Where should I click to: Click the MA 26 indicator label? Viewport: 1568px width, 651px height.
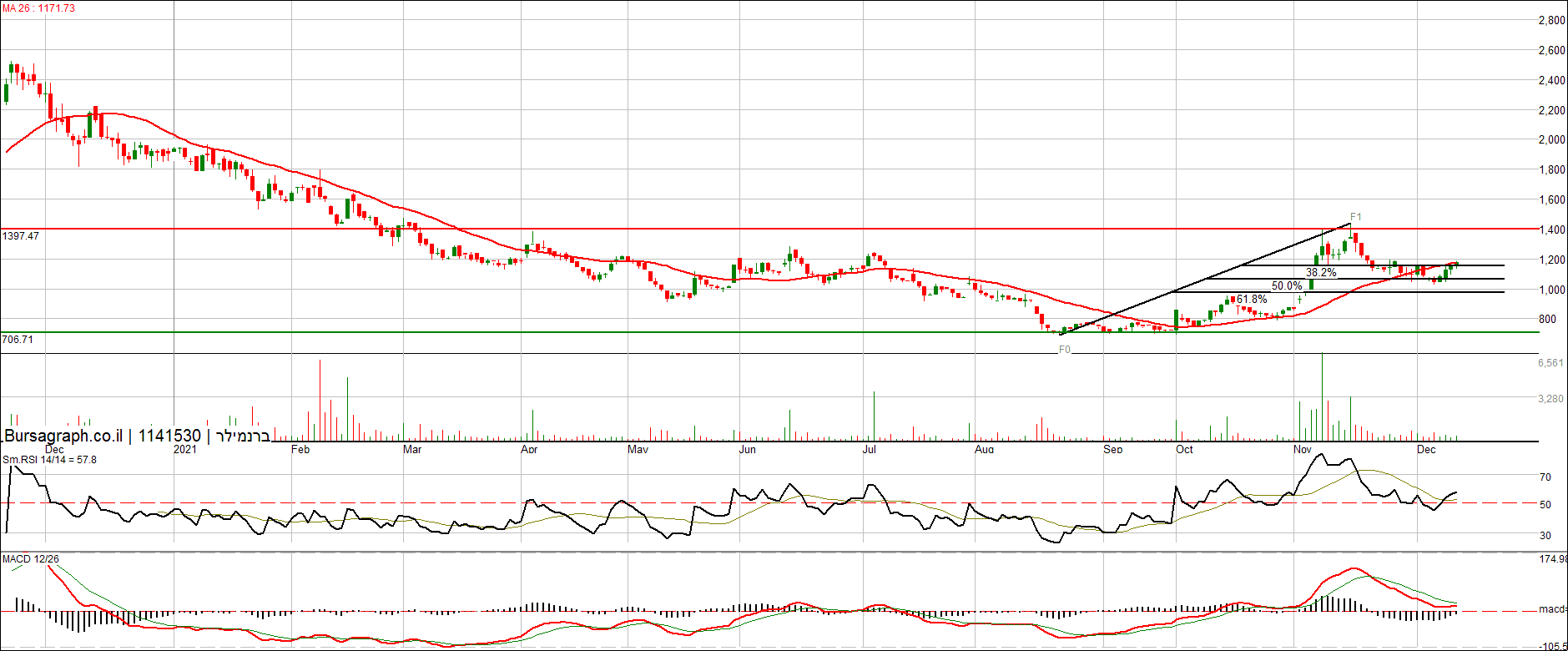click(x=38, y=8)
